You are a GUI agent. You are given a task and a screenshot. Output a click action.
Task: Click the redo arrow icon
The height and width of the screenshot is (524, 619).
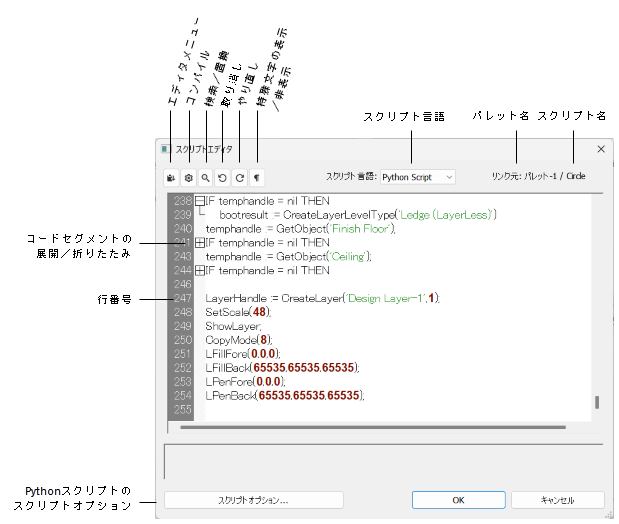(x=239, y=177)
